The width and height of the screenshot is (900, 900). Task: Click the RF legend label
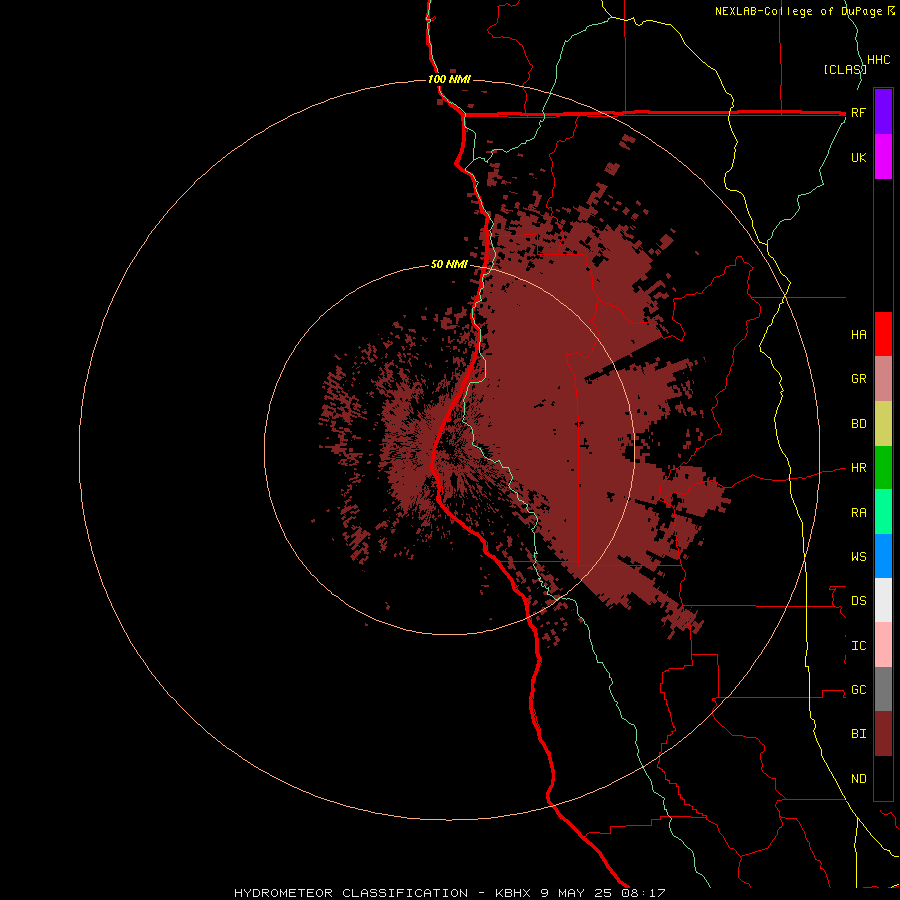pyautogui.click(x=859, y=113)
